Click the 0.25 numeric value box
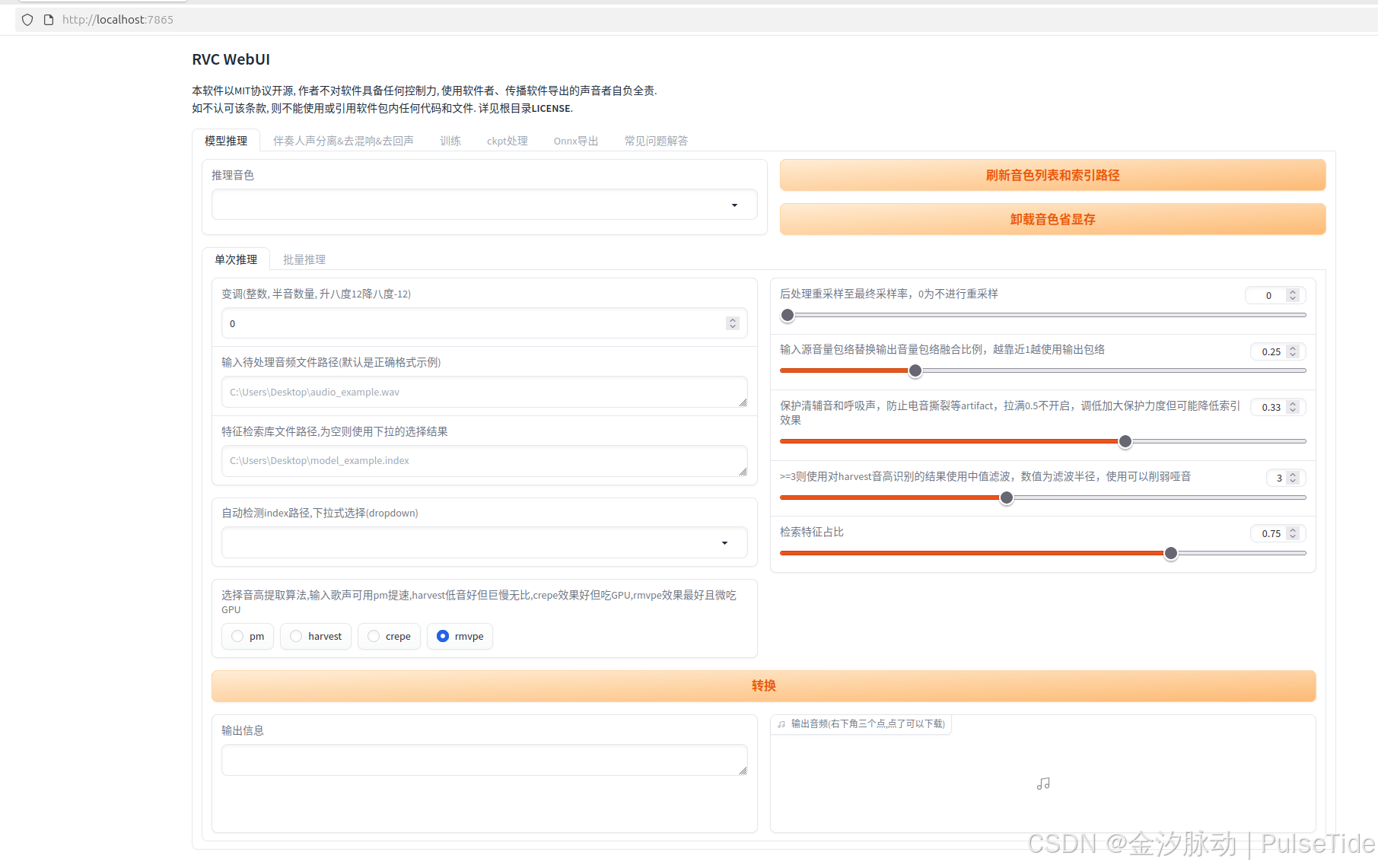The height and width of the screenshot is (868, 1378). click(x=1278, y=351)
